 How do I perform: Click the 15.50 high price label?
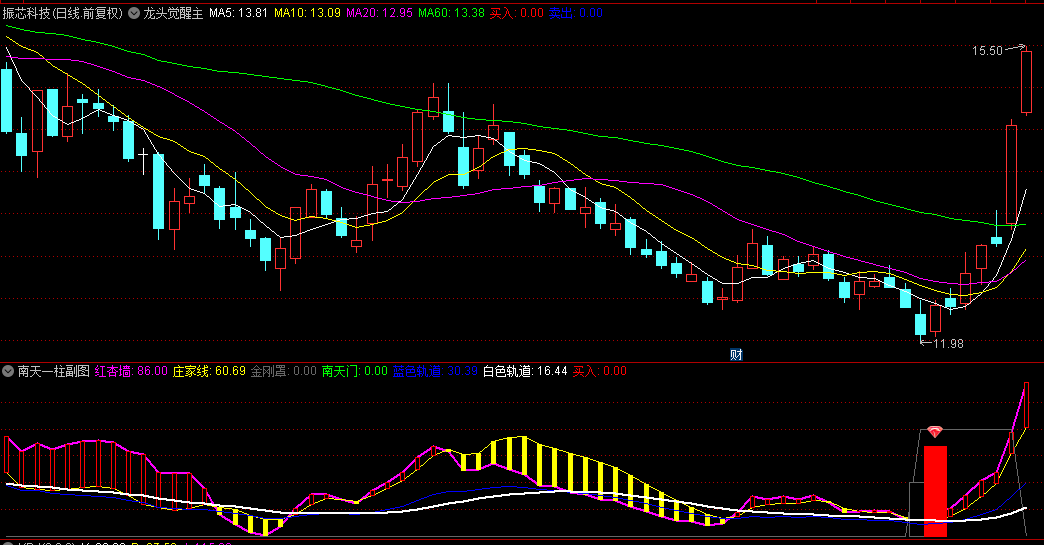987,51
